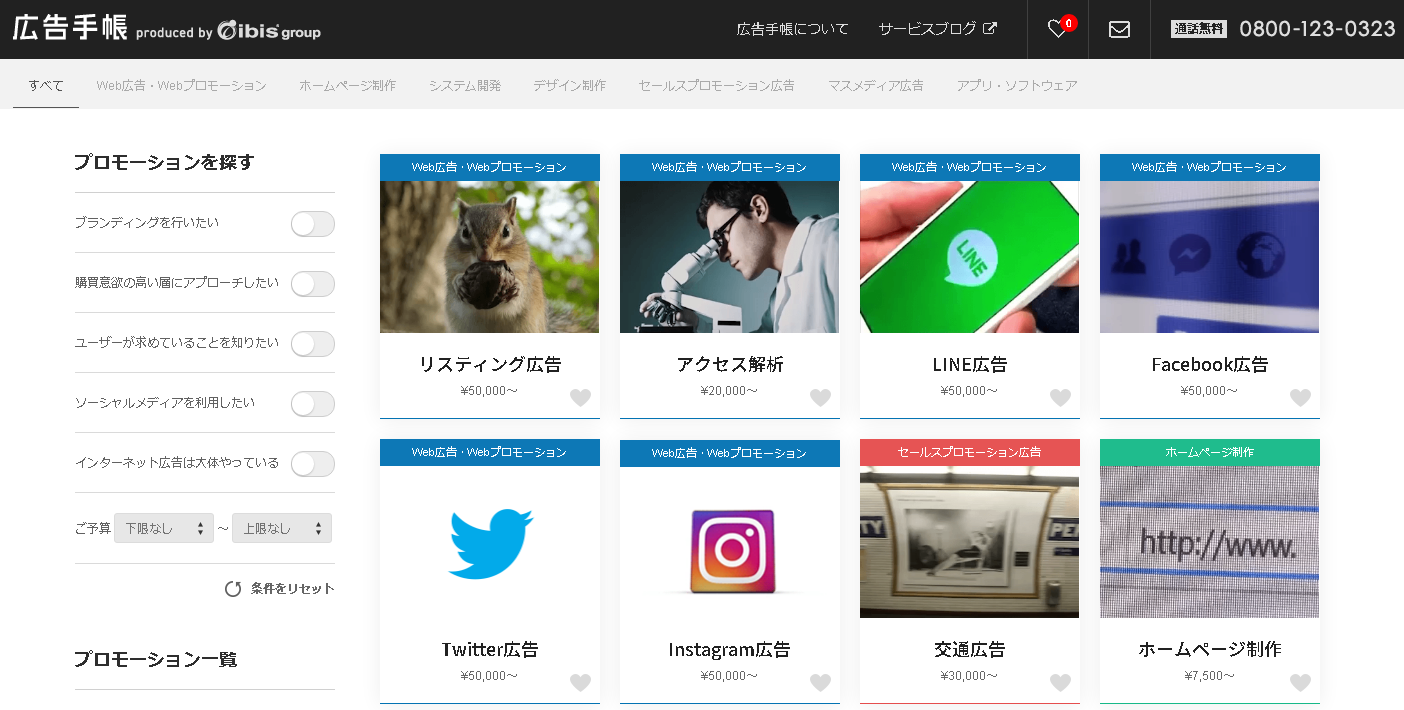Click the リスティング広告 title
This screenshot has height=710, width=1404.
[x=490, y=364]
